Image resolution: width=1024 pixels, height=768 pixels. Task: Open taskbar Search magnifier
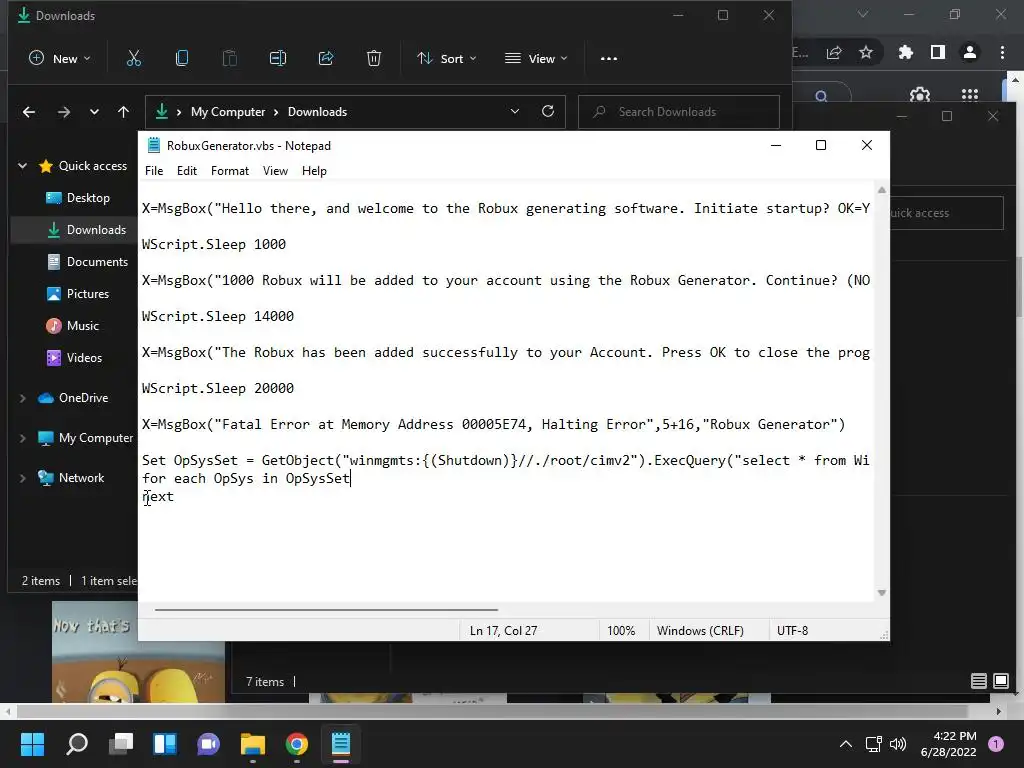point(77,744)
